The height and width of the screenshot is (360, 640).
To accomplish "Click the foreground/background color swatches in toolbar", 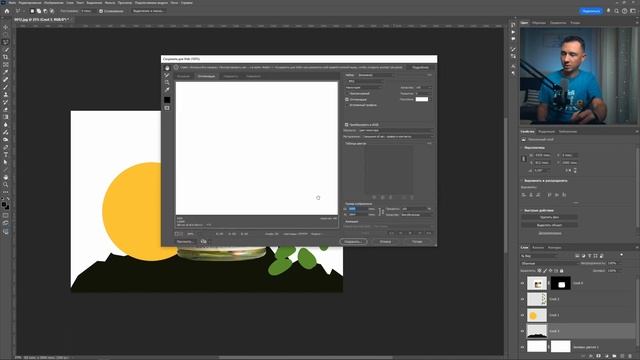I will click(5, 205).
